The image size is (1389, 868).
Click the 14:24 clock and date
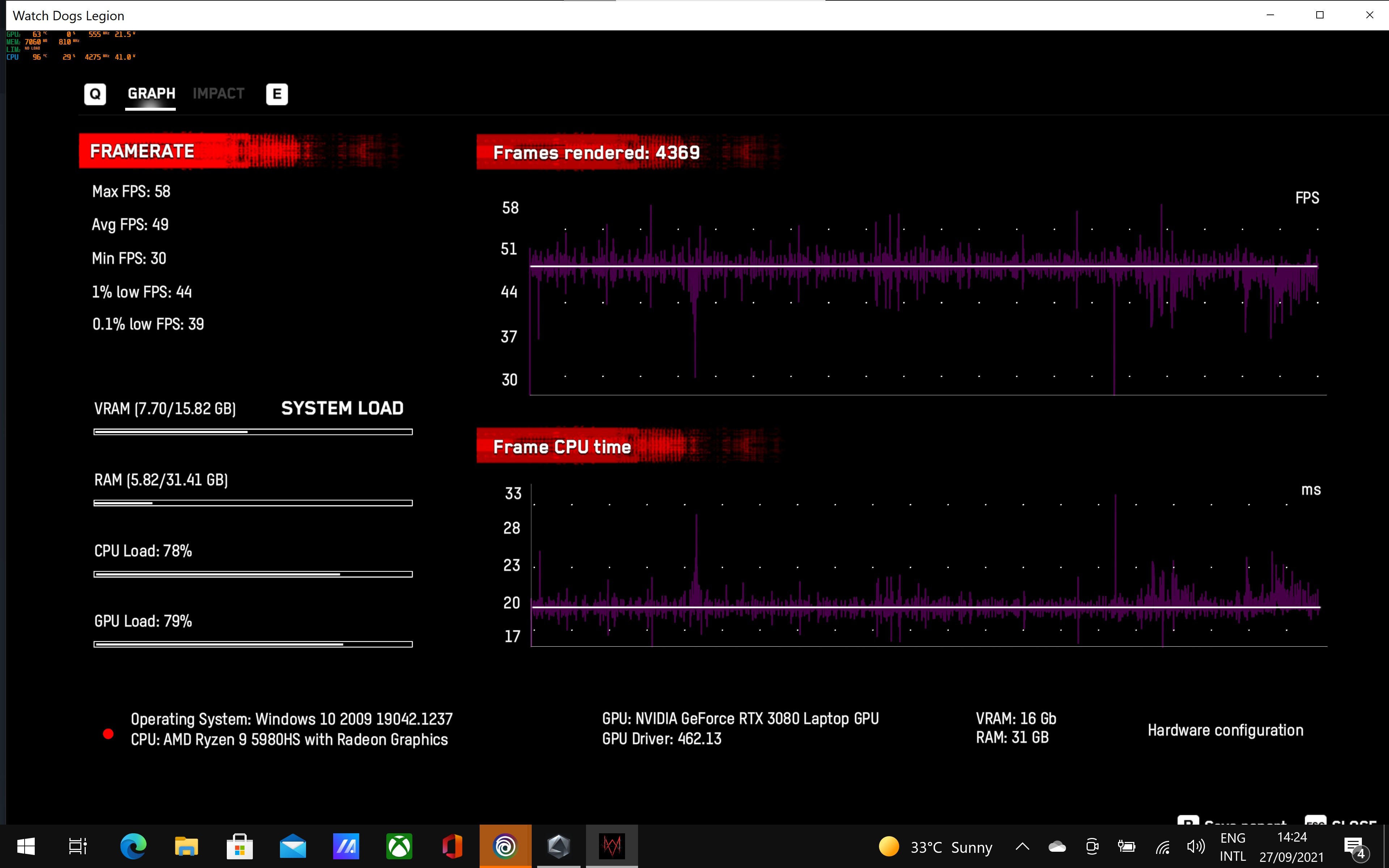point(1291,847)
